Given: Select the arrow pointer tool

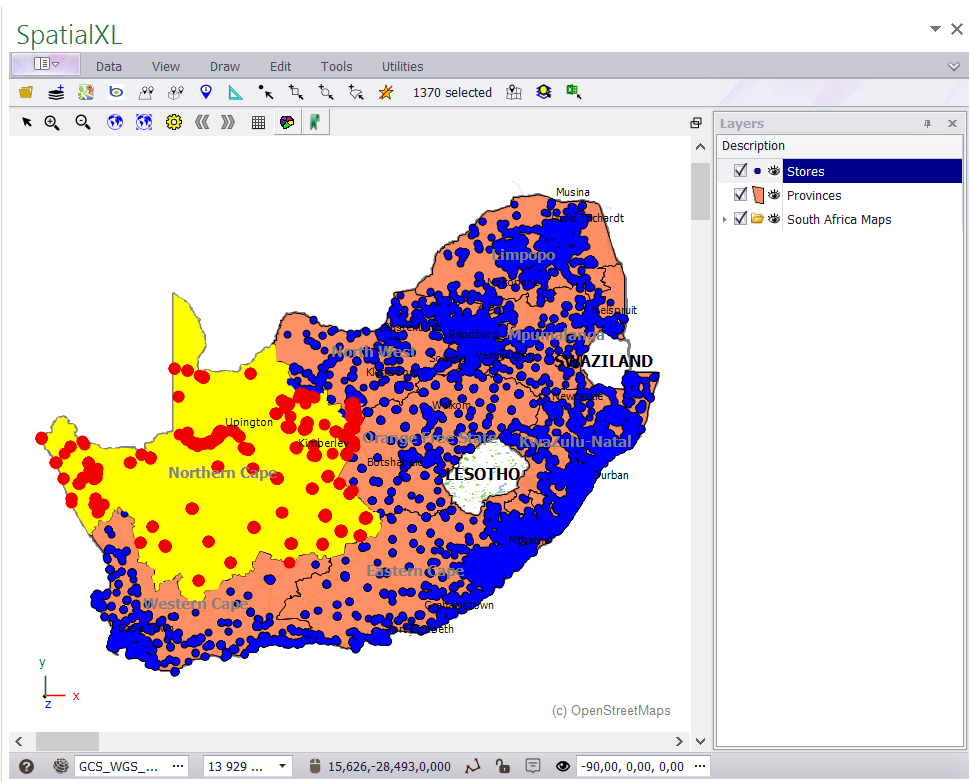Looking at the screenshot, I should [27, 122].
